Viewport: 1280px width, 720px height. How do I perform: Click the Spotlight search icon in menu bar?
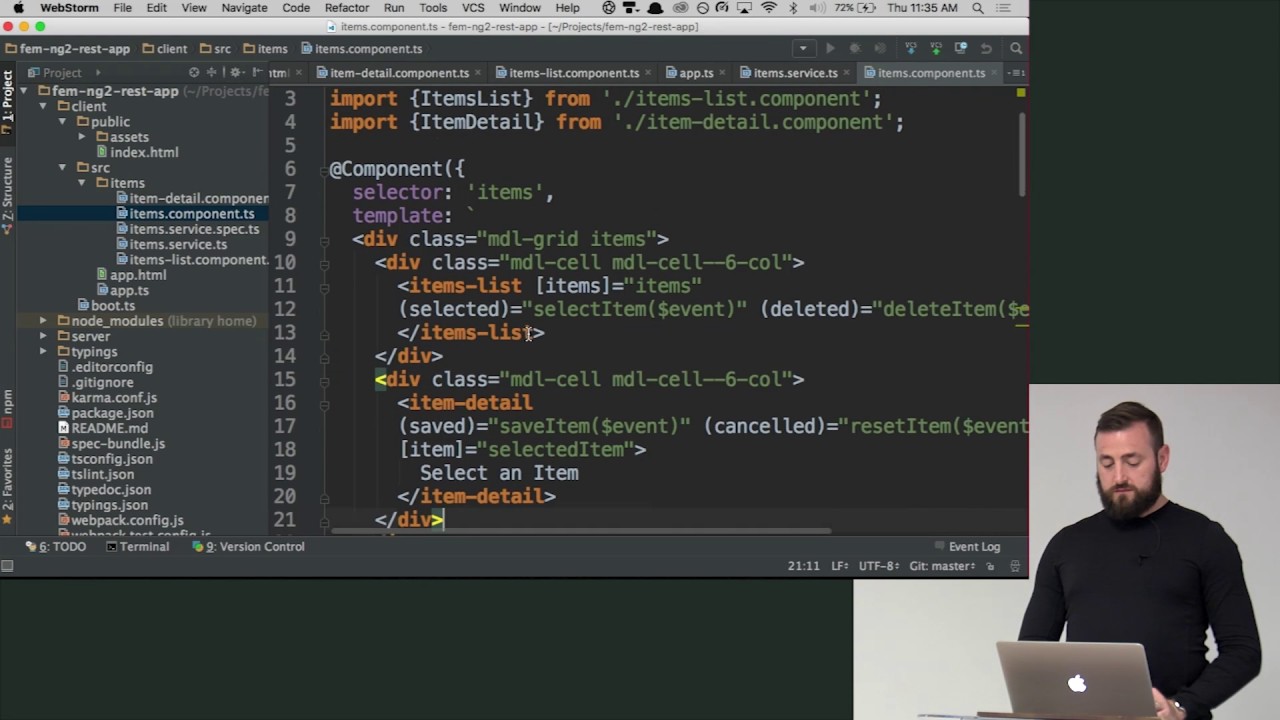978,8
